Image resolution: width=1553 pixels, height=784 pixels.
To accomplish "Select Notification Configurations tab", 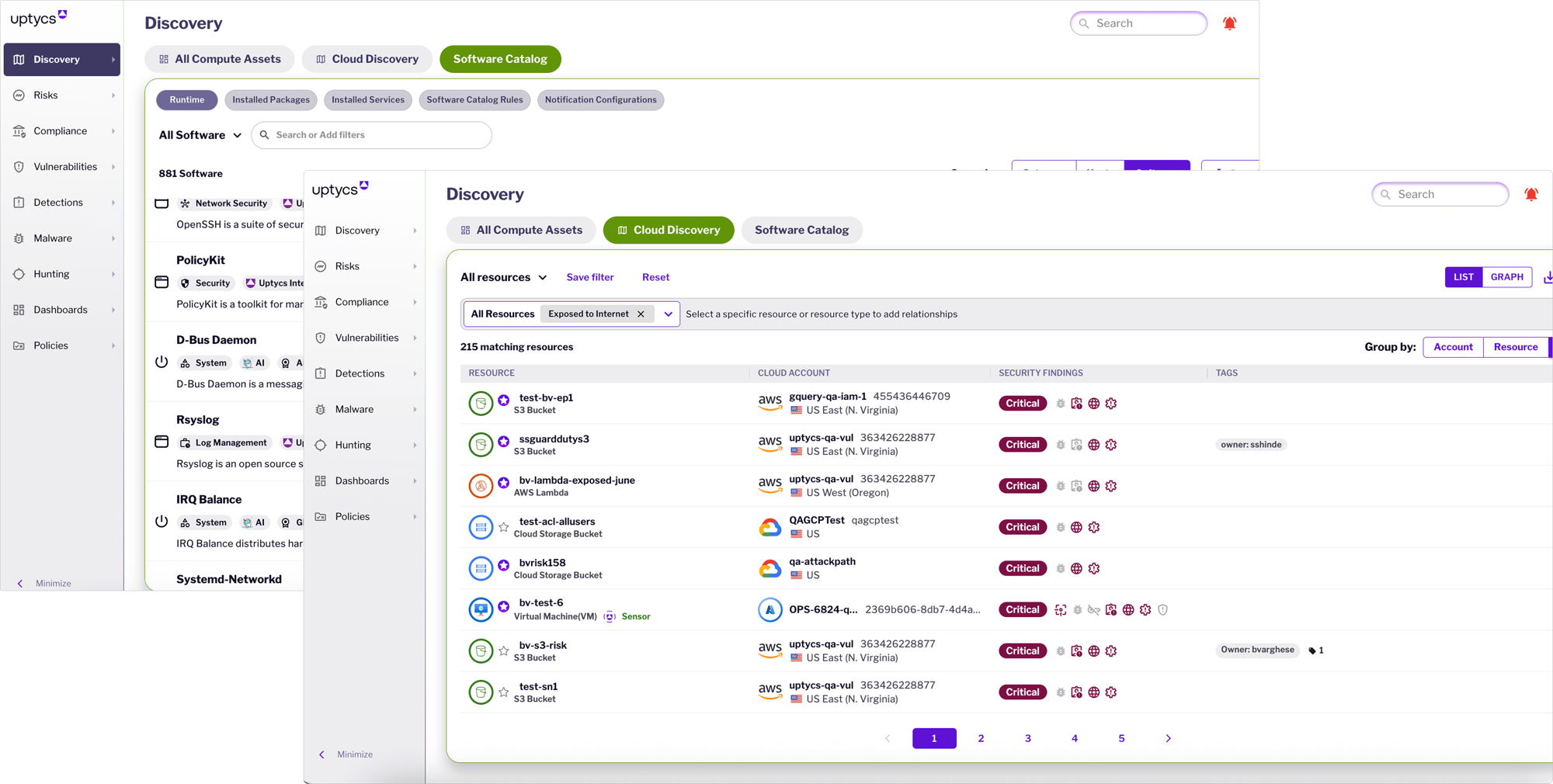I will (x=600, y=99).
